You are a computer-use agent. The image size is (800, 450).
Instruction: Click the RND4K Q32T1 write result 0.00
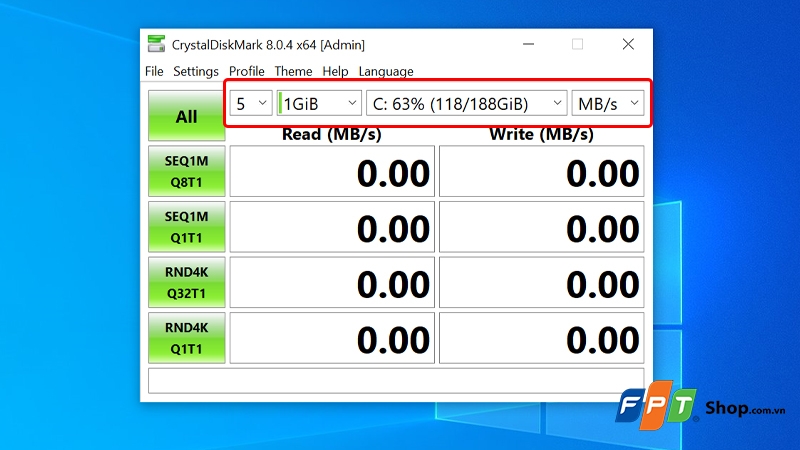point(542,283)
